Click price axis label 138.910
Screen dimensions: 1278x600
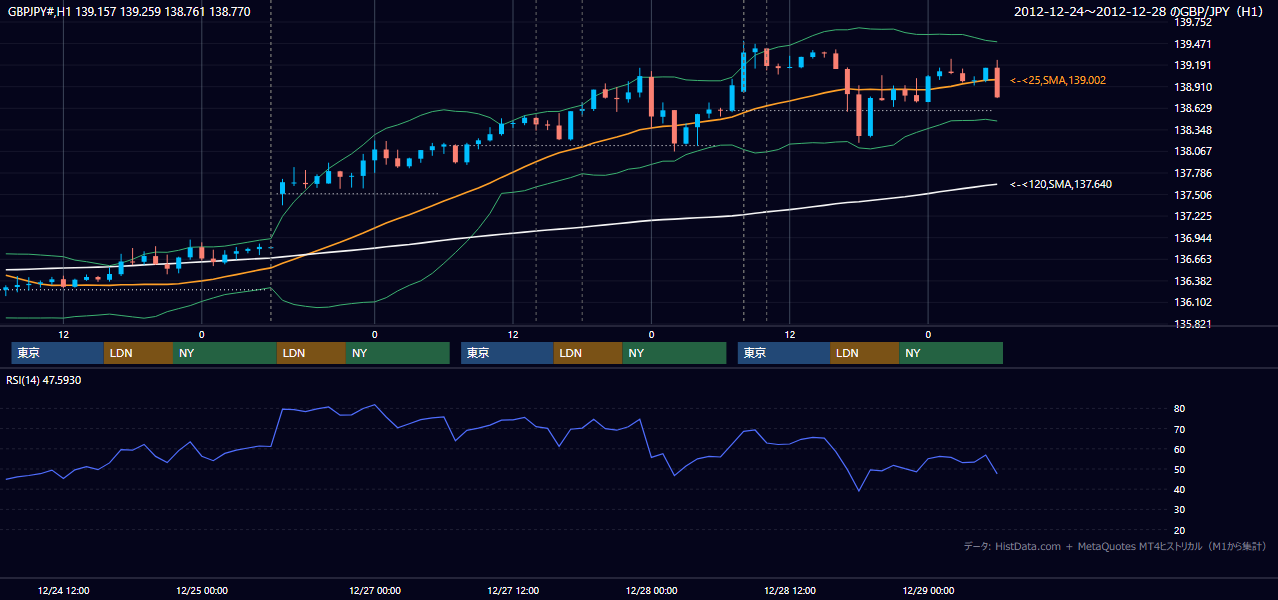1193,87
